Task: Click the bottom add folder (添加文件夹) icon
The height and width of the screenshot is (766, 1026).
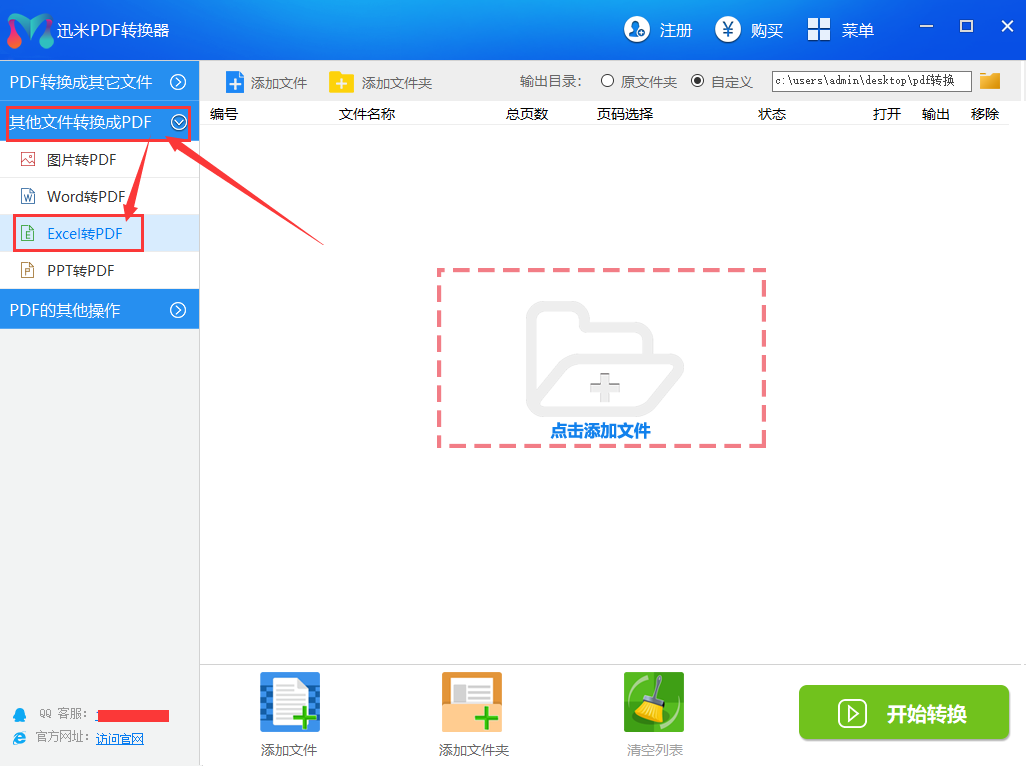Action: pos(472,703)
